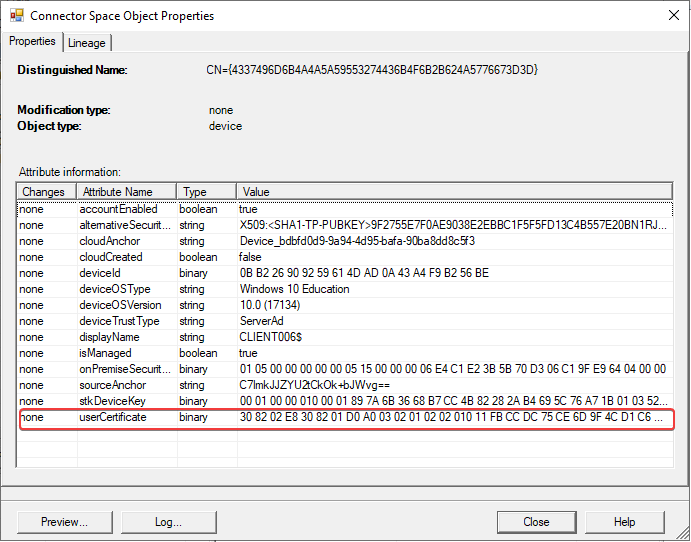Viewport: 691px width, 542px height.
Task: Select the stkDeviceKey binary row
Action: coord(116,401)
